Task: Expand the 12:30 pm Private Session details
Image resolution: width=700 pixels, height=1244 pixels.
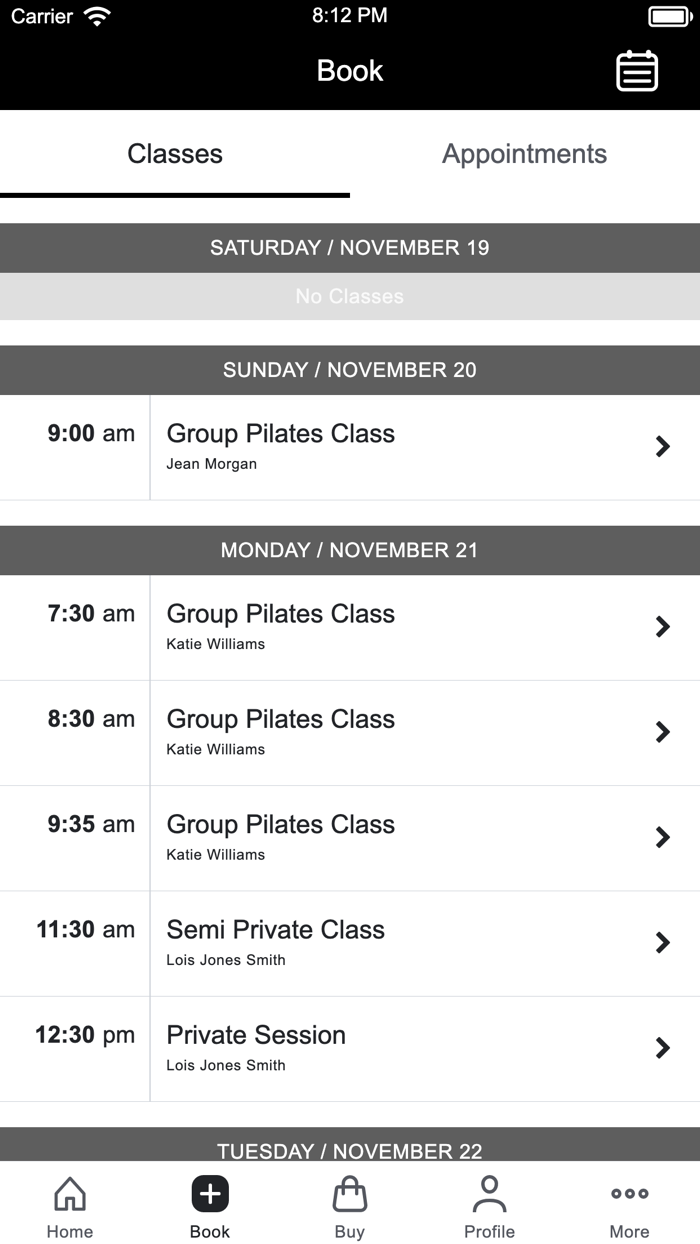Action: (663, 1048)
